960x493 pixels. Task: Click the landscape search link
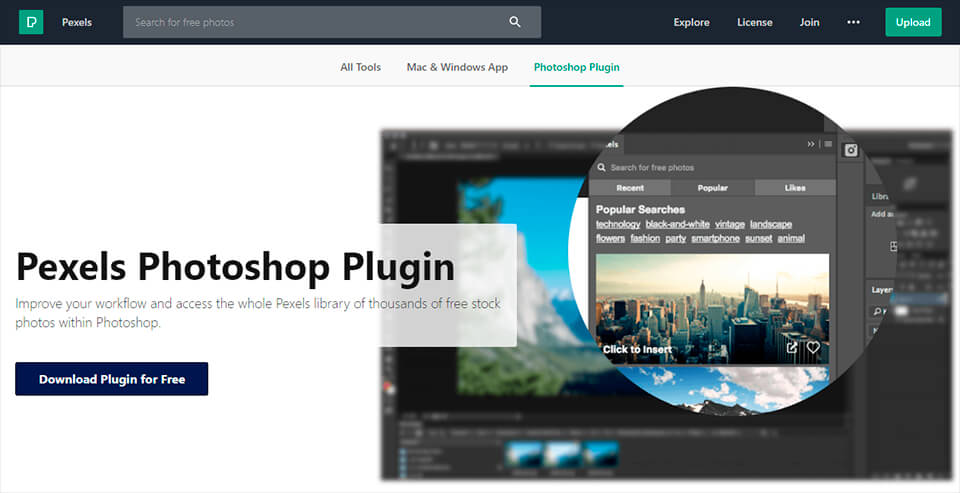(x=771, y=224)
